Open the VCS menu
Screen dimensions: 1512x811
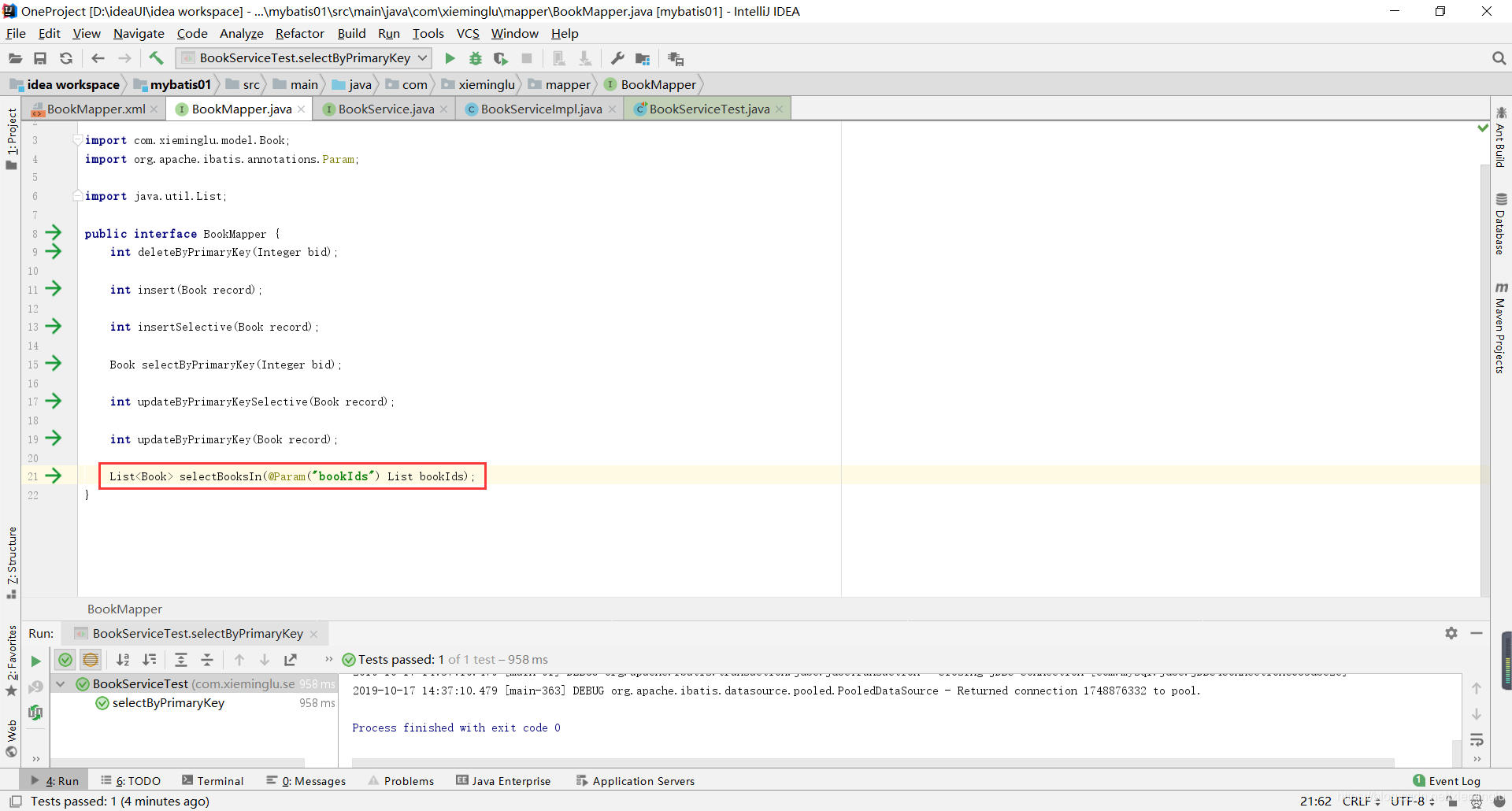(468, 33)
